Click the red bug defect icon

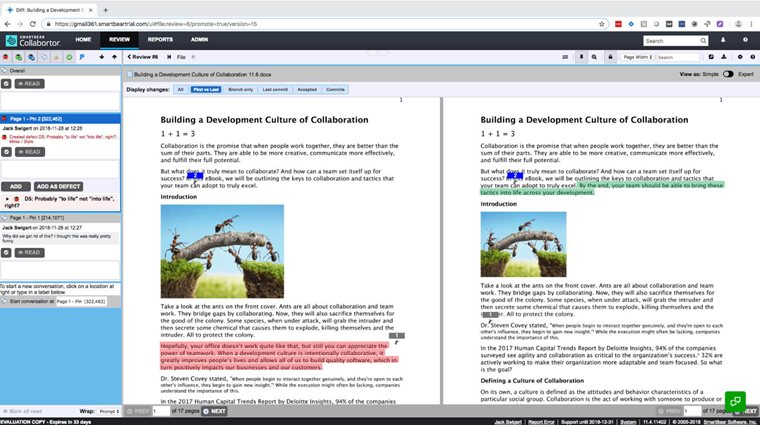coord(6,57)
